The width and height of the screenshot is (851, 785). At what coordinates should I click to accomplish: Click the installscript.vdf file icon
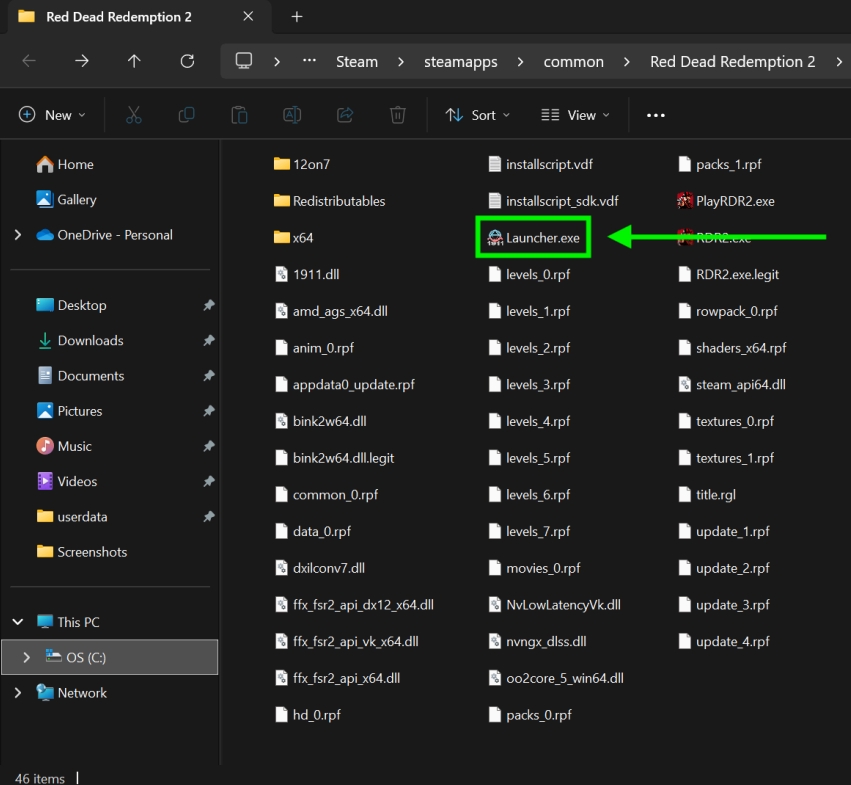pos(494,164)
